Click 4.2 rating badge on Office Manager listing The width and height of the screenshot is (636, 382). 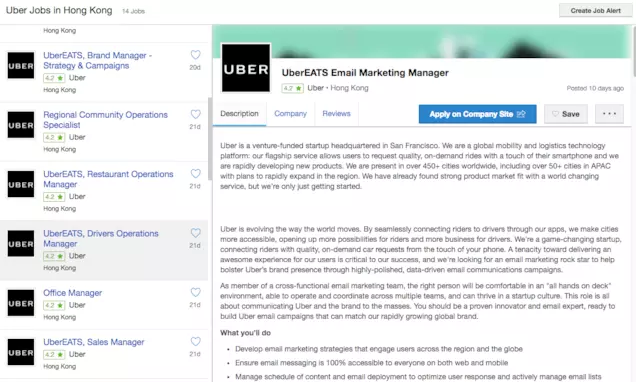(x=54, y=305)
